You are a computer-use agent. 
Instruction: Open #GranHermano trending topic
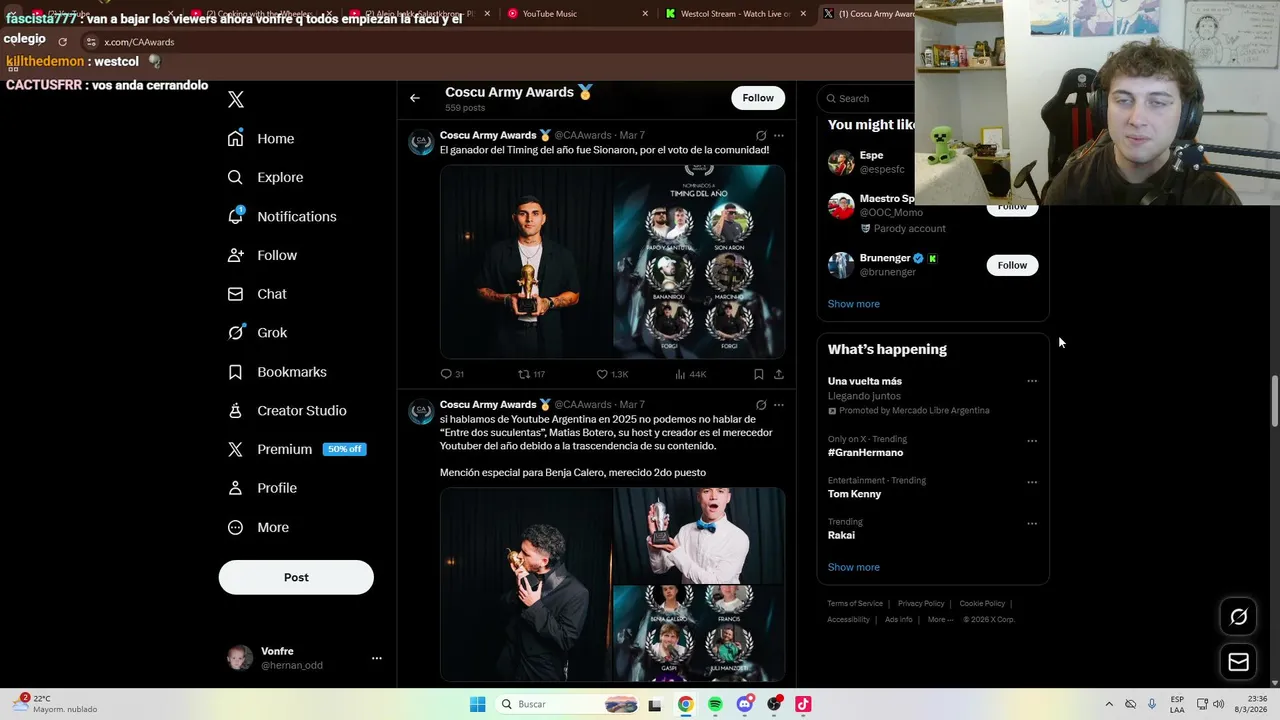[x=865, y=453]
